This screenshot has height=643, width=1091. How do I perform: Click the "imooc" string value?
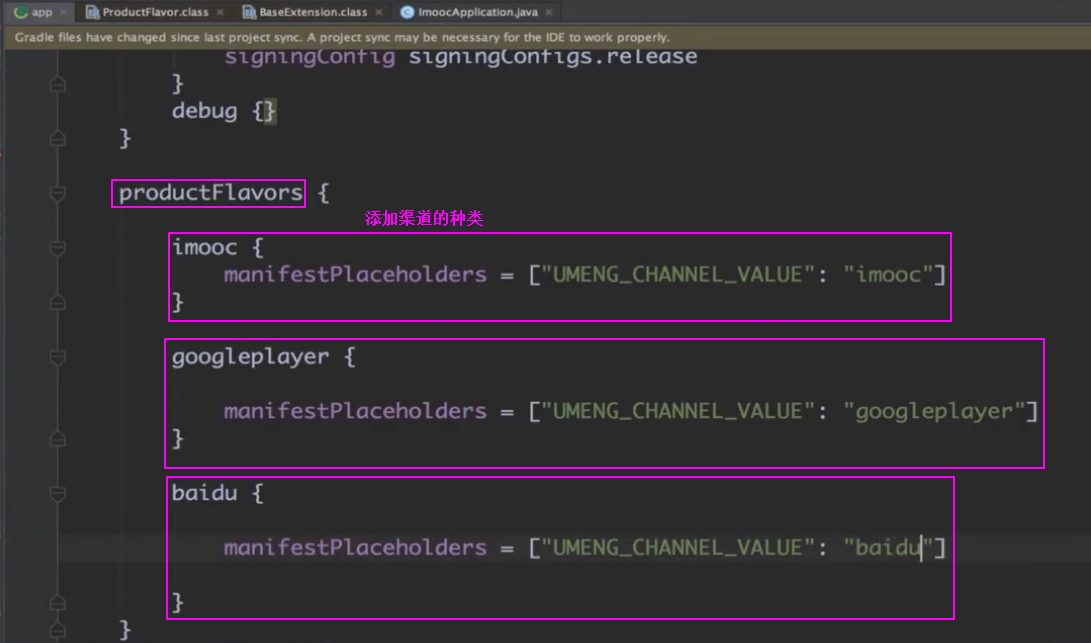tap(888, 274)
